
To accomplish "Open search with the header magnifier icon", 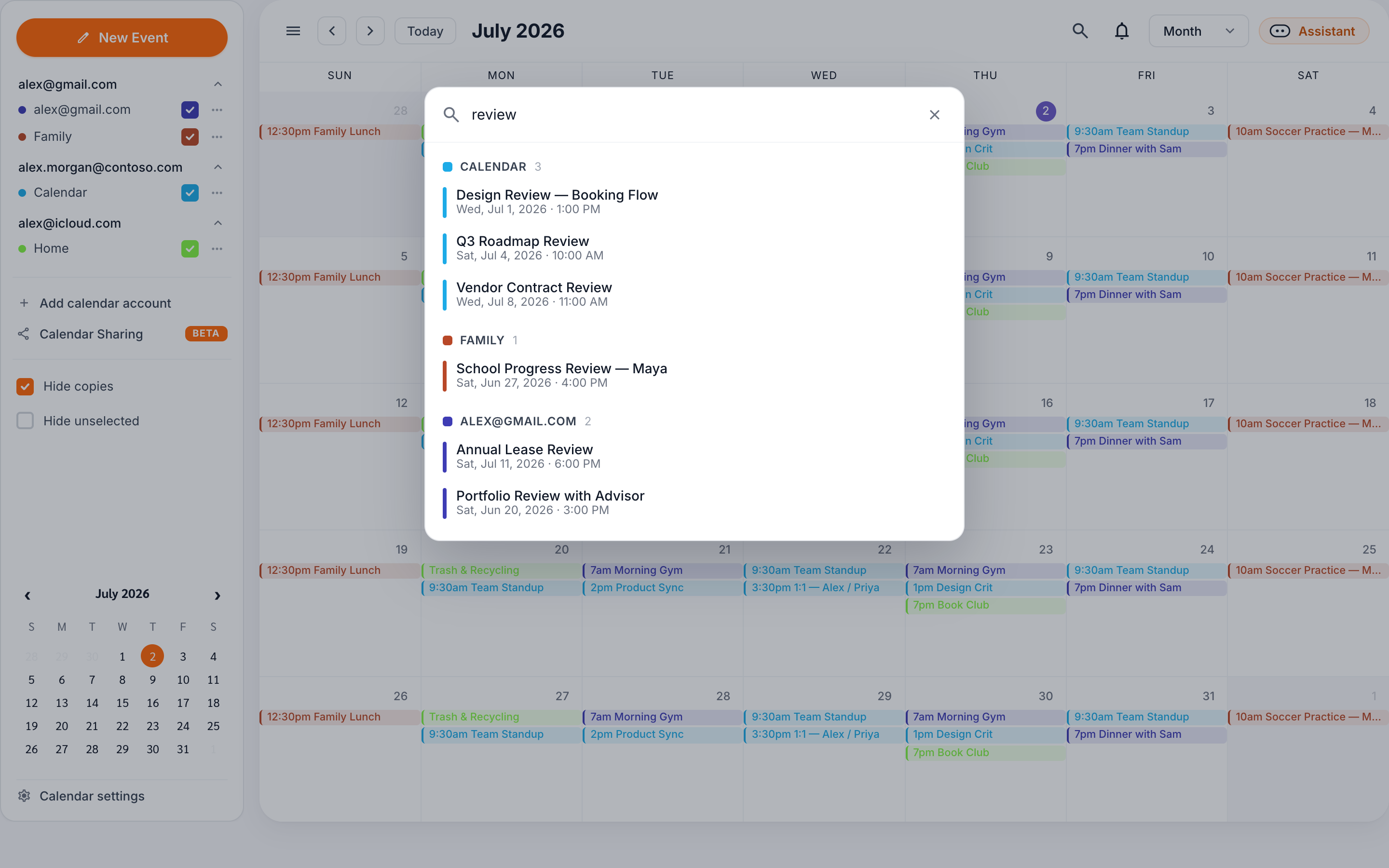I will click(1080, 31).
